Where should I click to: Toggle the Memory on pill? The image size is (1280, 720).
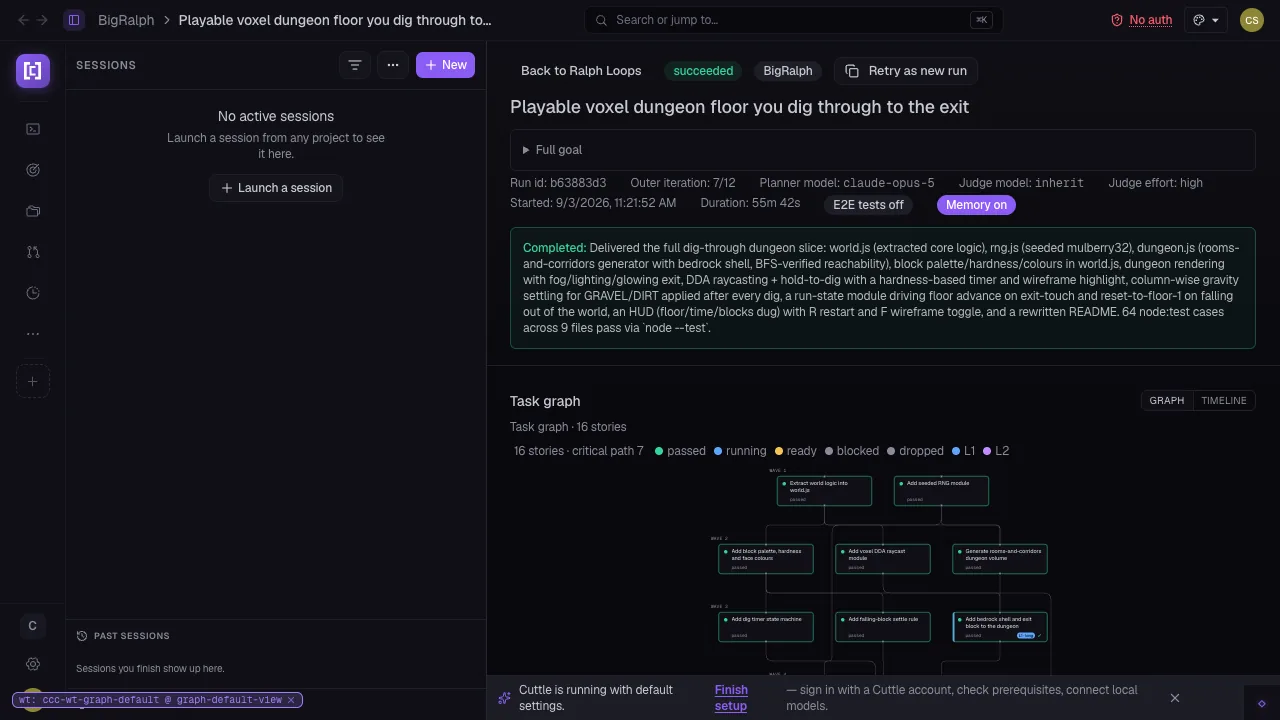[x=976, y=205]
